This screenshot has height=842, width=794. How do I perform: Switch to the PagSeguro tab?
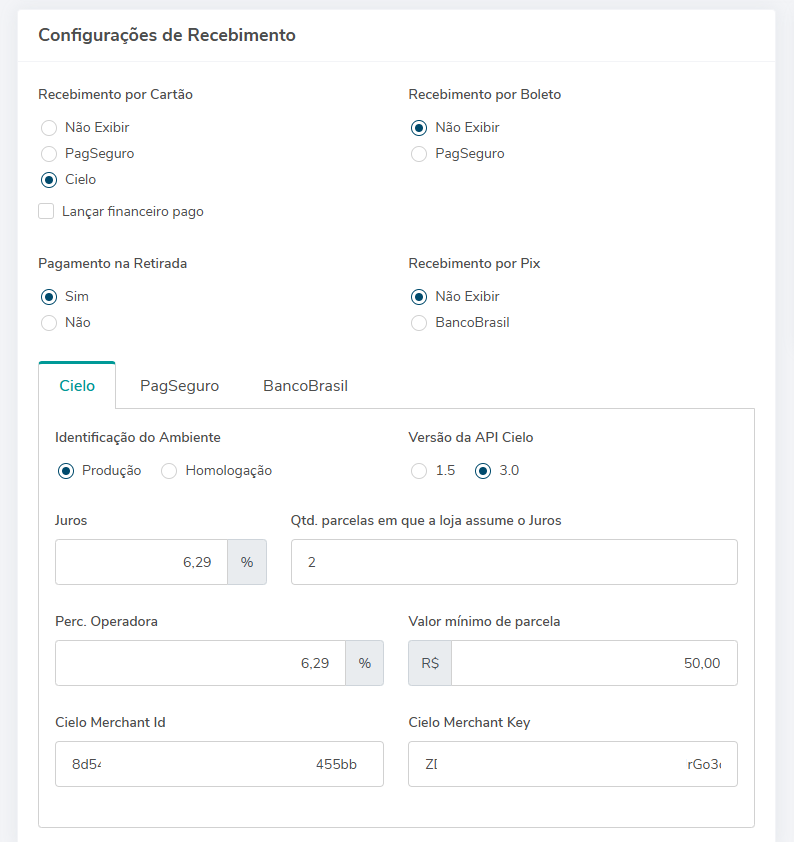point(179,386)
